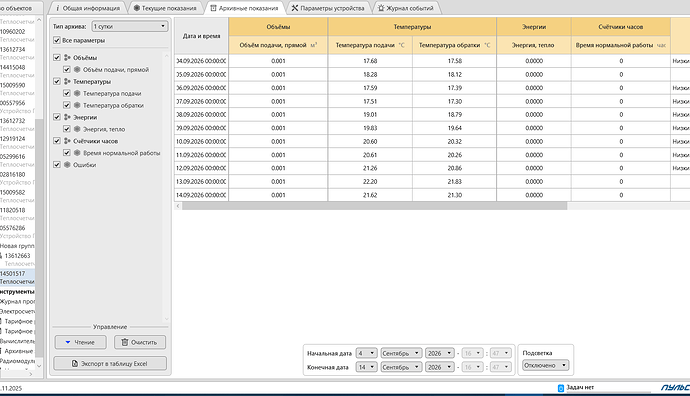Toggle the Температура подачи checkbox
Viewport: 690px width, 396px height.
coord(66,93)
